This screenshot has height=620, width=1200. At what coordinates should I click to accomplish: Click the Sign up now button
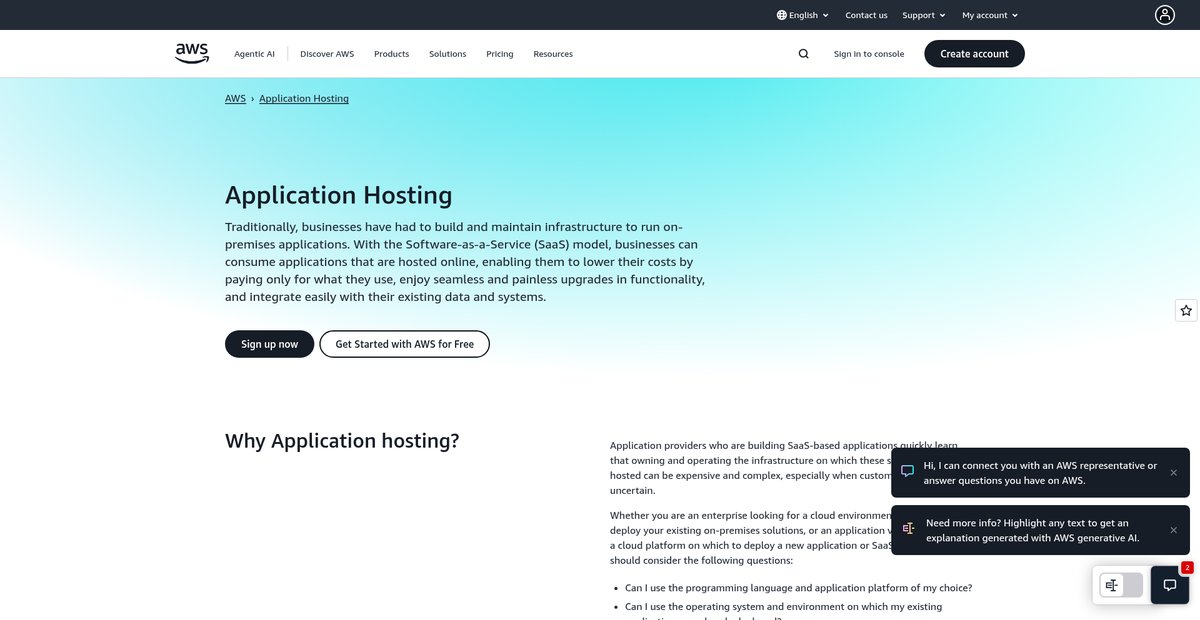[269, 344]
